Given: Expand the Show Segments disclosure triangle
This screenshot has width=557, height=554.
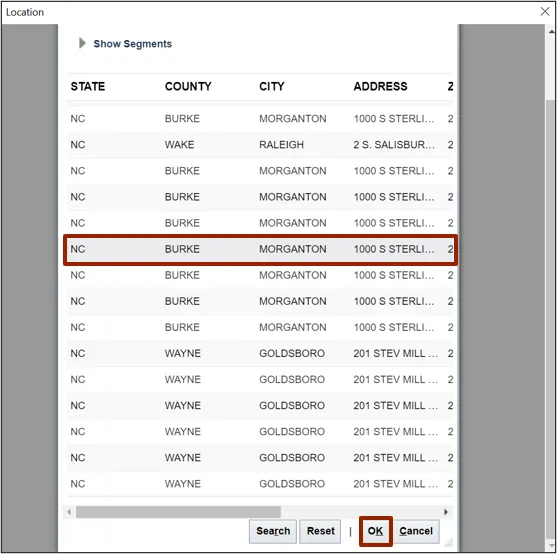Looking at the screenshot, I should [x=82, y=43].
